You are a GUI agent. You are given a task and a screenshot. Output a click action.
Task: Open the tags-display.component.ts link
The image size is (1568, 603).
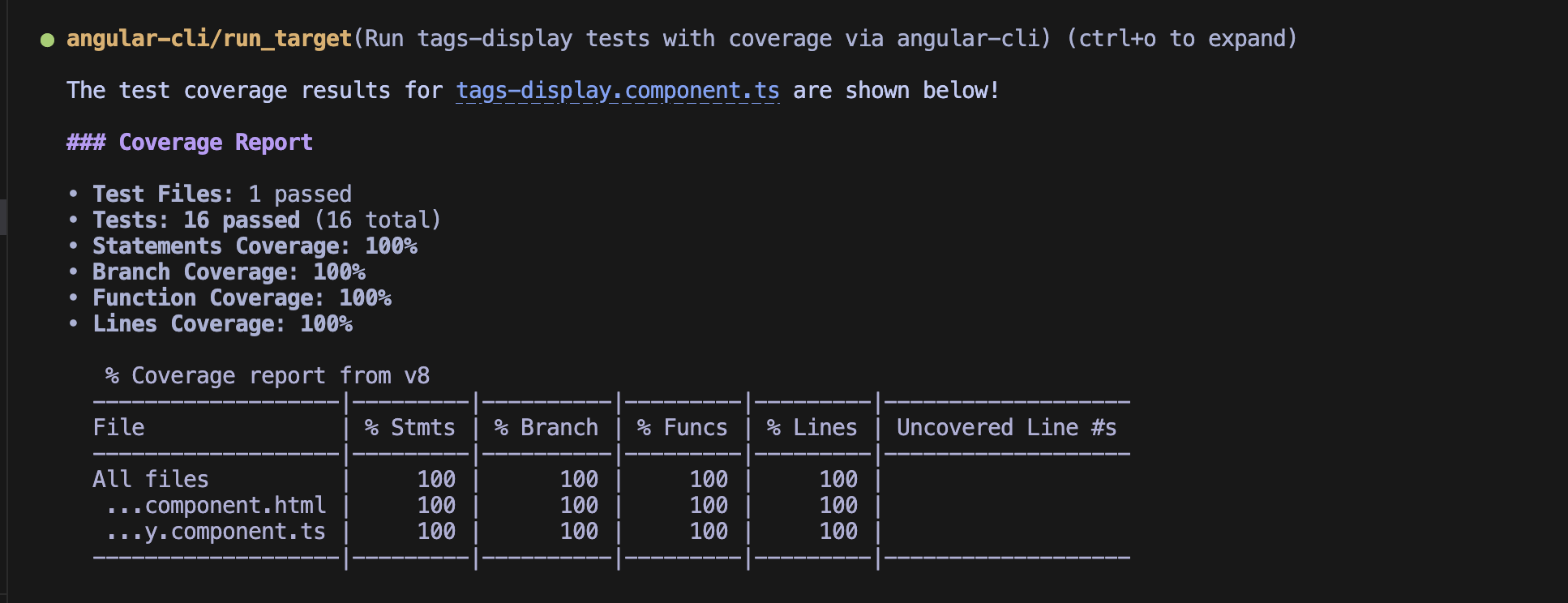tap(618, 91)
